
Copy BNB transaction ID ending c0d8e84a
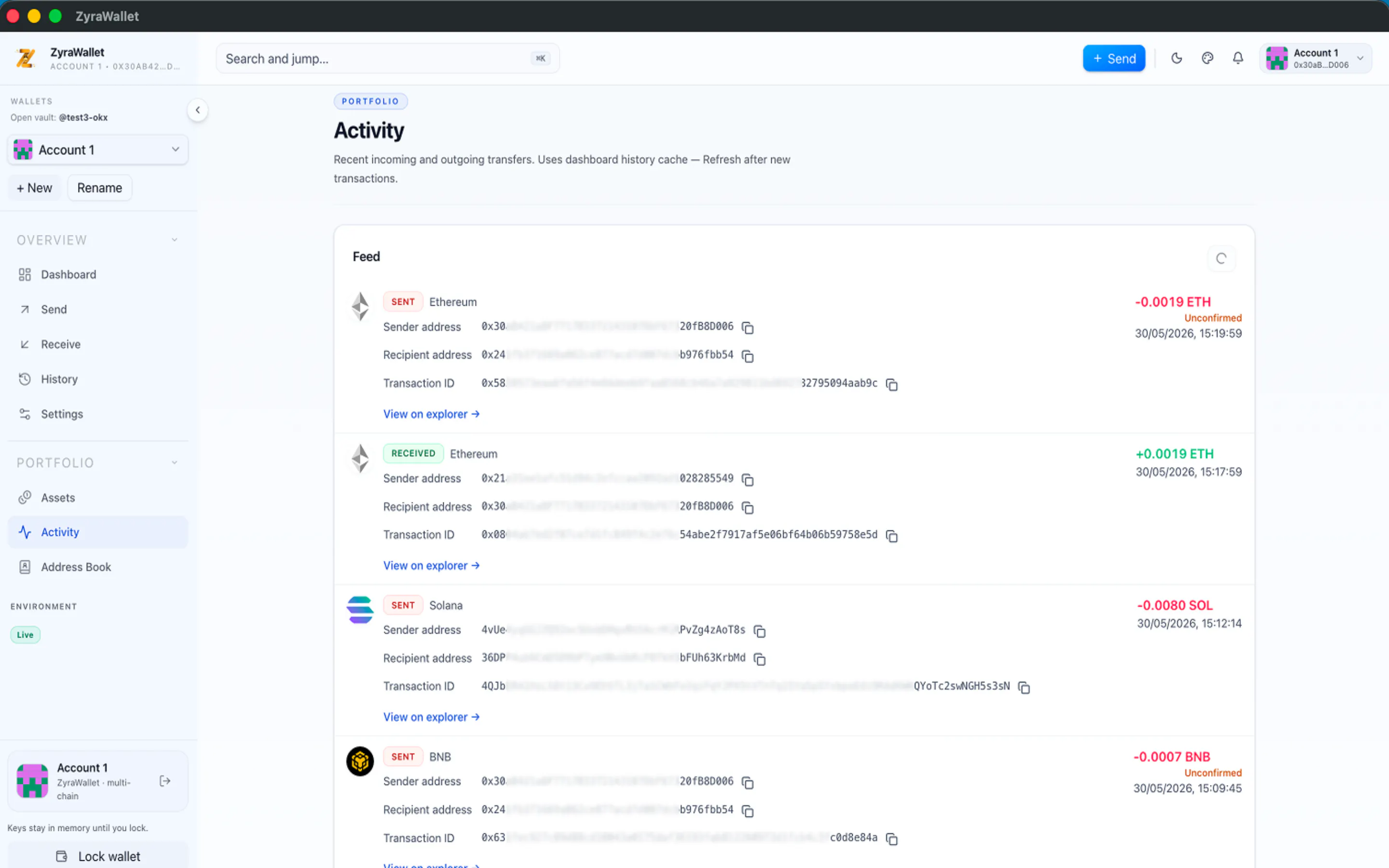(891, 839)
